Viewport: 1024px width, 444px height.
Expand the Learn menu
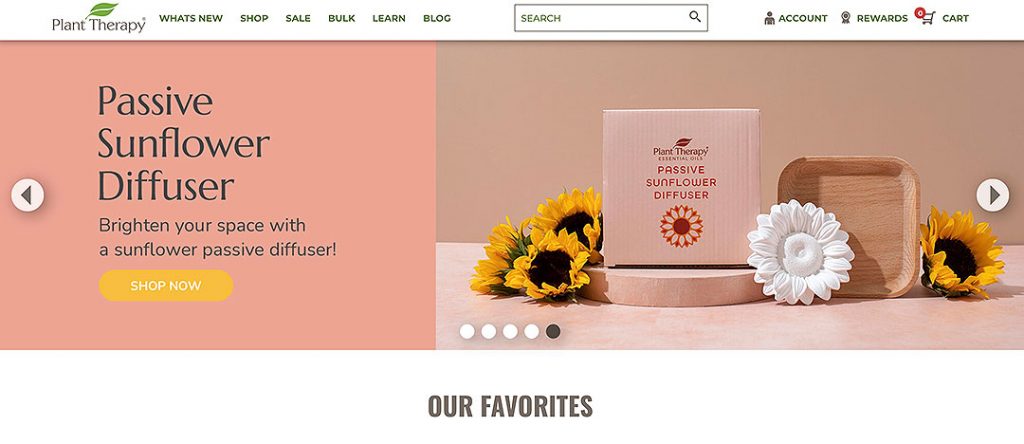389,18
